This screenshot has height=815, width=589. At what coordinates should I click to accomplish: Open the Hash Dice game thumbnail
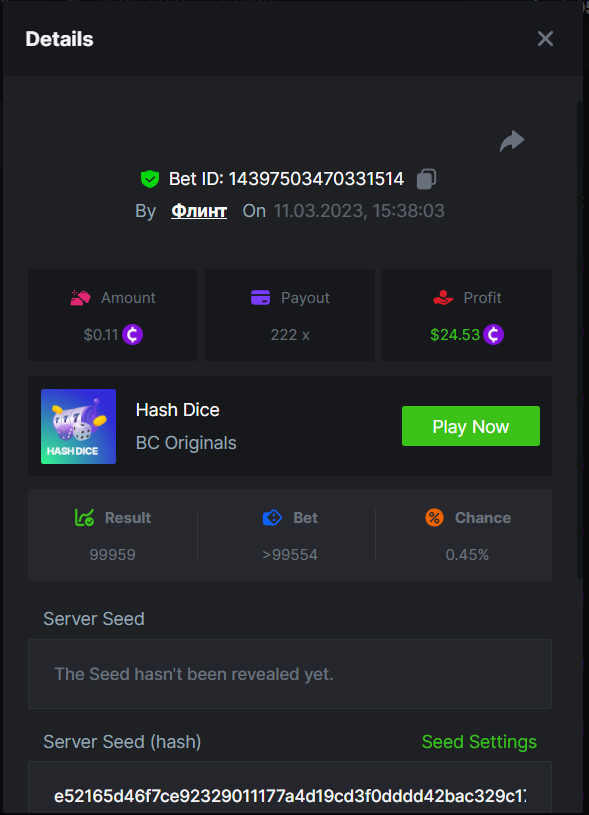pos(78,426)
